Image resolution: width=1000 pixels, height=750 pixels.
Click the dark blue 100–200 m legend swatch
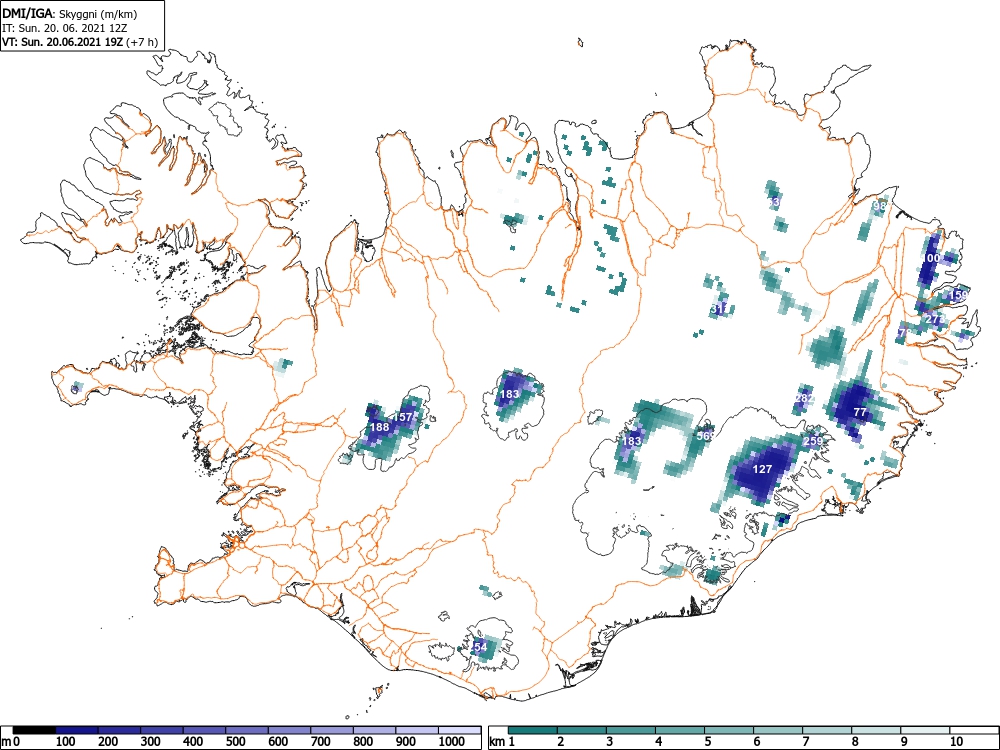(77, 730)
